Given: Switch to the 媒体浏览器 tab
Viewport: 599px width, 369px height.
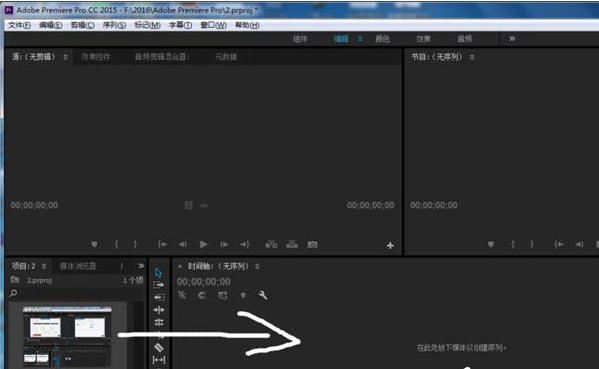Looking at the screenshot, I should pyautogui.click(x=78, y=266).
